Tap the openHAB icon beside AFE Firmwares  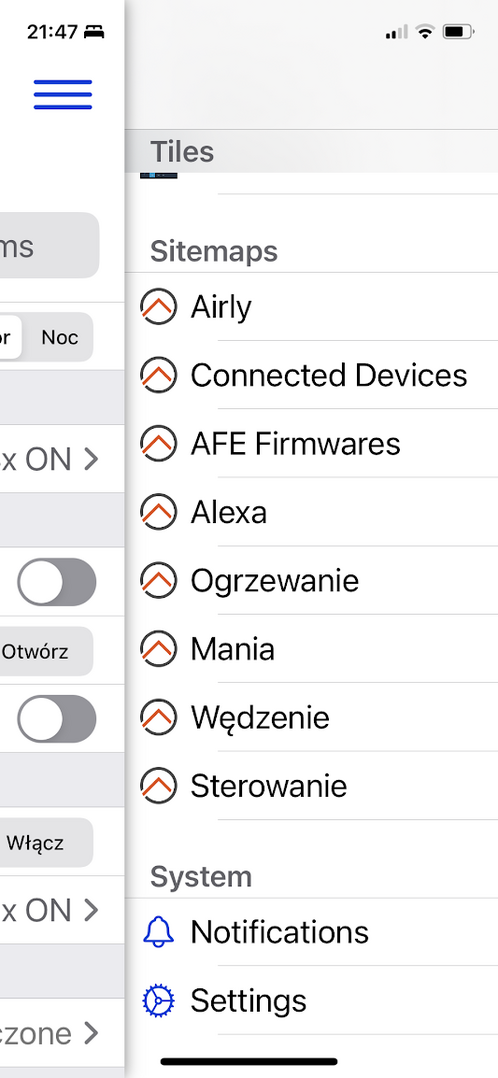tap(159, 443)
